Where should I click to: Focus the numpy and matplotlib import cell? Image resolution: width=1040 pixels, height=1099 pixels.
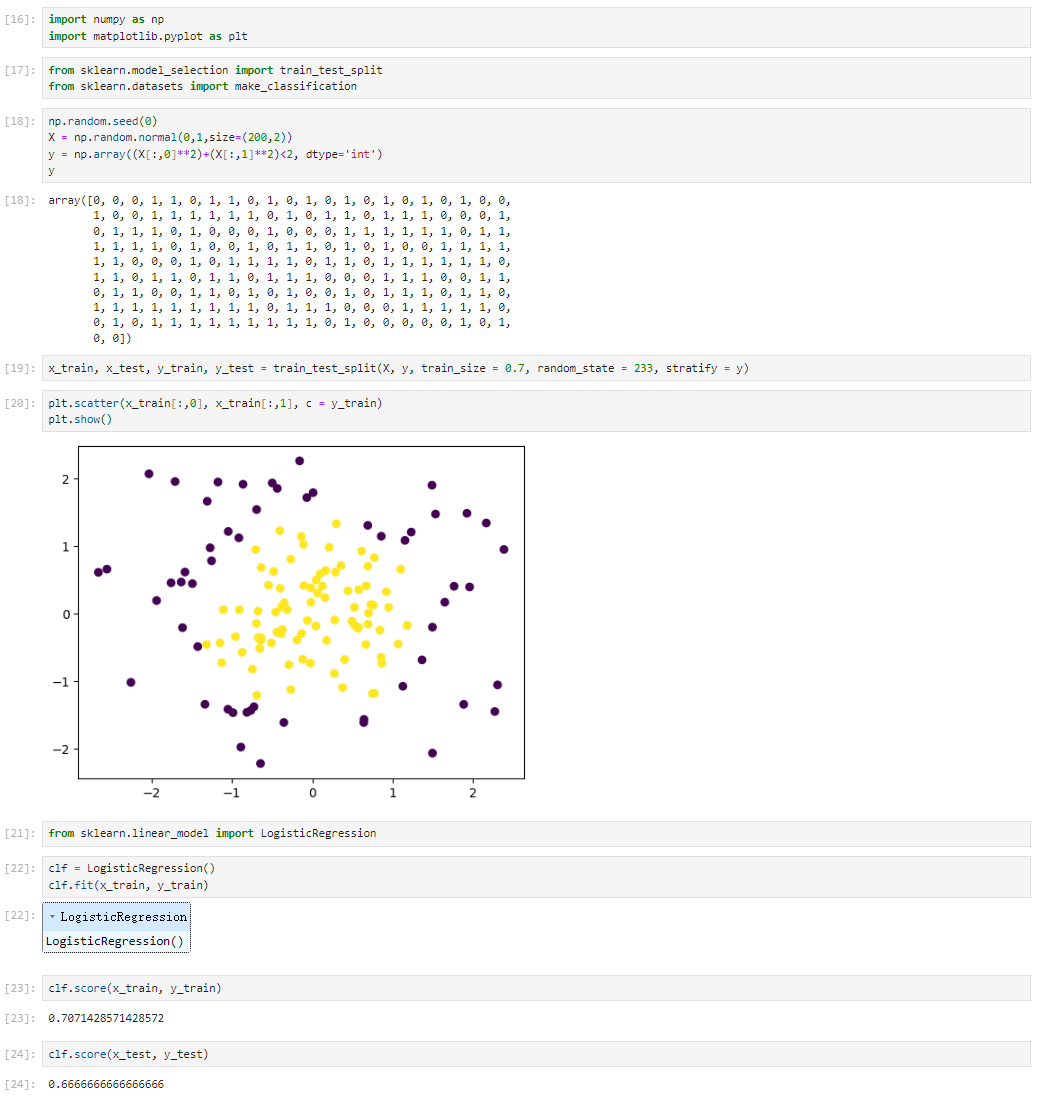[536, 27]
